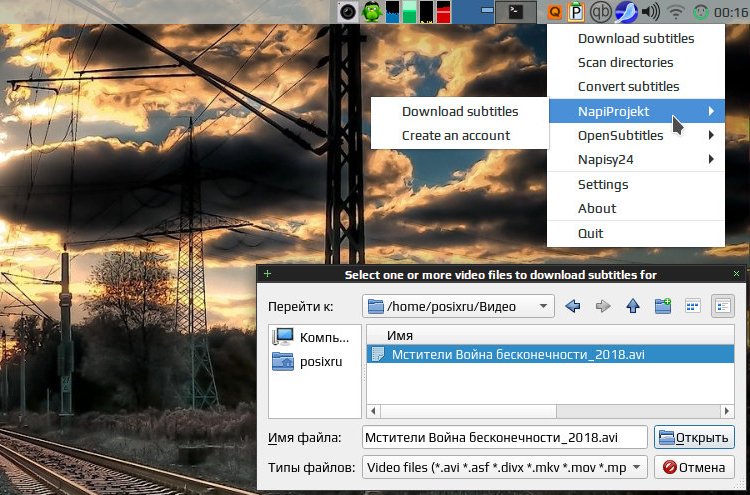Click the webcam tray icon in the panel
The height and width of the screenshot is (495, 750).
click(x=348, y=12)
